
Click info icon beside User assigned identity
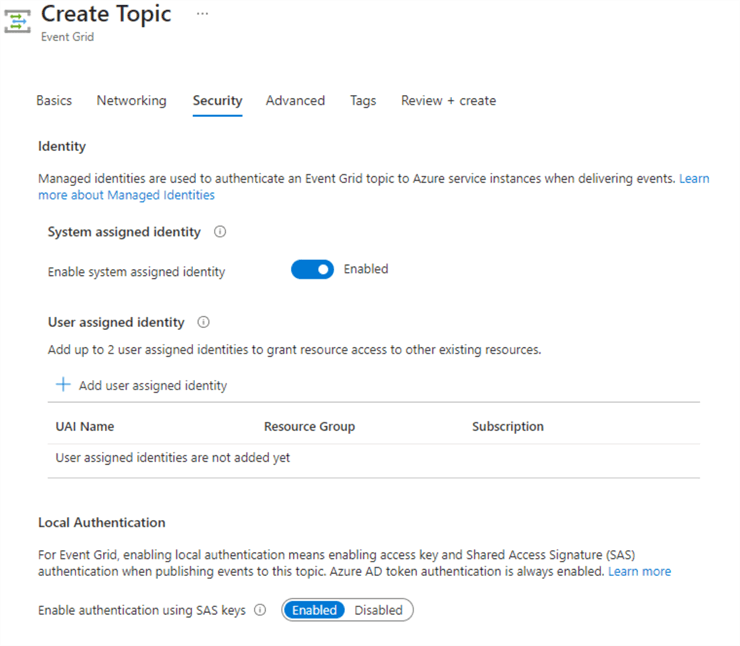click(203, 323)
